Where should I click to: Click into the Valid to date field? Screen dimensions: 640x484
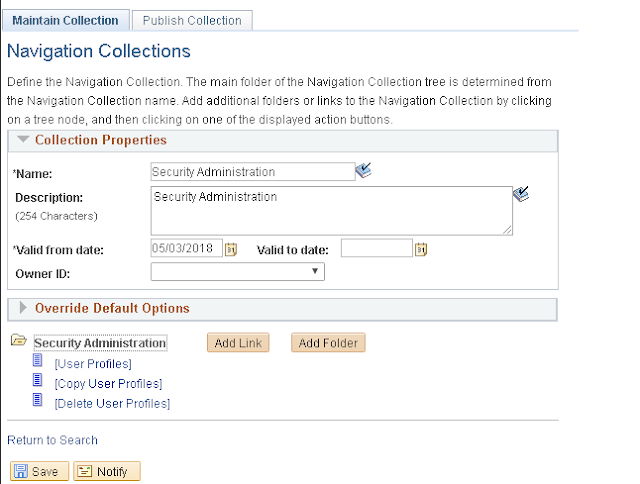(x=377, y=248)
